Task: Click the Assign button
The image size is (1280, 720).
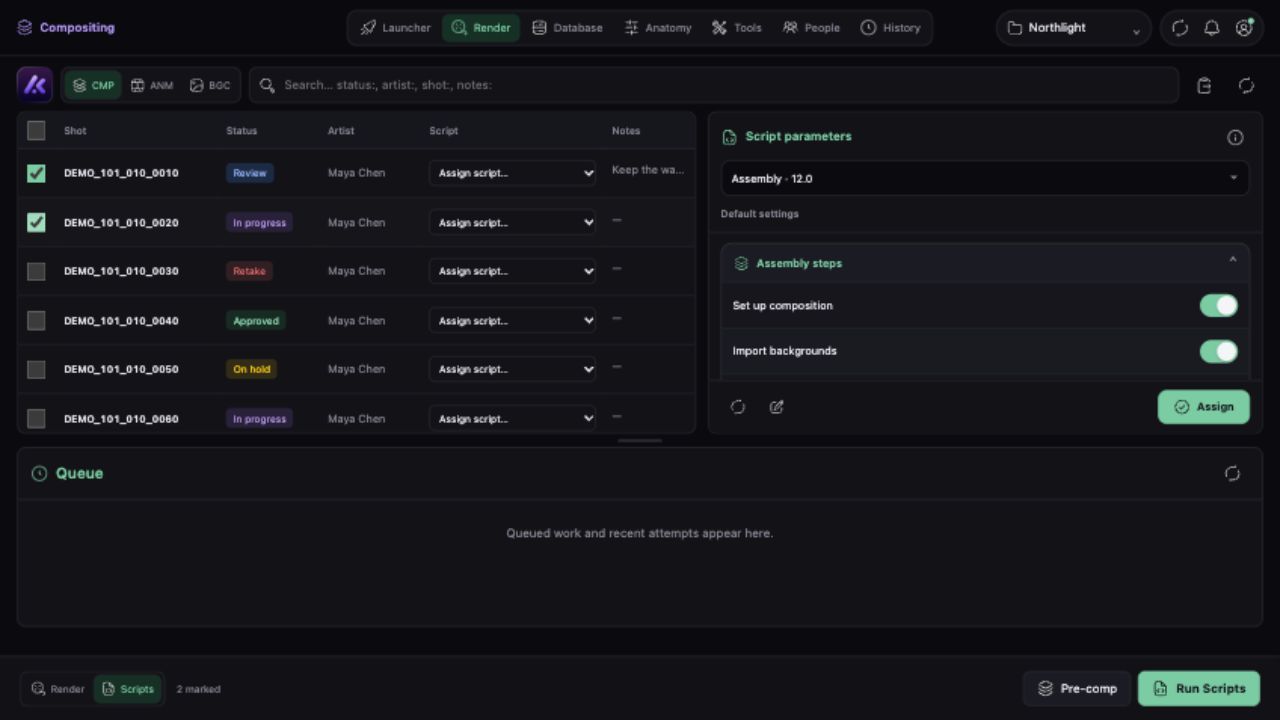Action: click(1203, 407)
